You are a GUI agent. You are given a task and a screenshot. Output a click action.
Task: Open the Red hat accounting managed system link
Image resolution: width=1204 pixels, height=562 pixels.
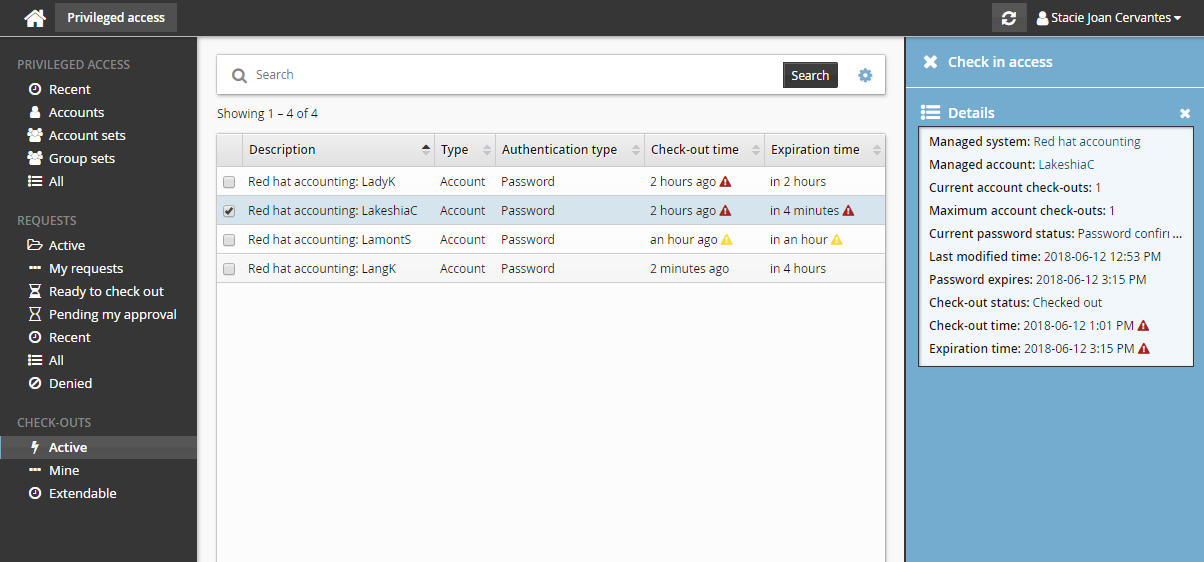tap(1086, 142)
